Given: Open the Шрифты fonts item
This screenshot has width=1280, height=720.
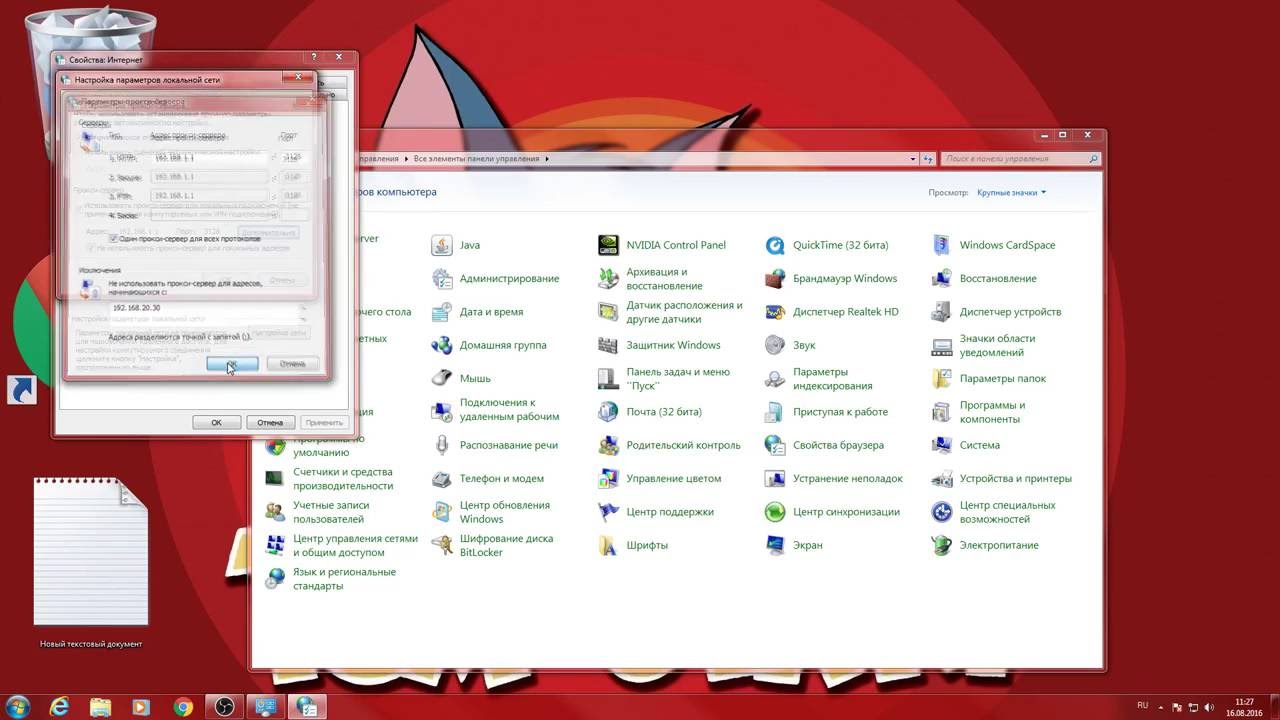Looking at the screenshot, I should click(633, 545).
